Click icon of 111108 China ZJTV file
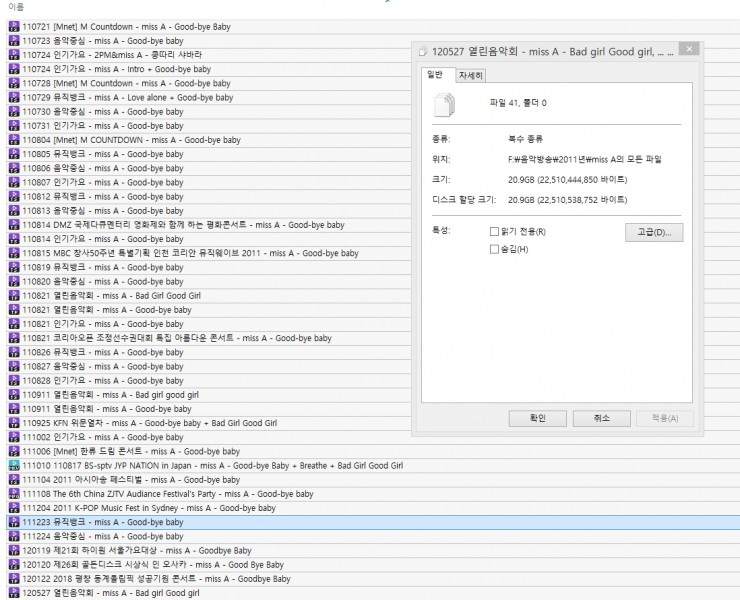The width and height of the screenshot is (740, 600). pos(14,494)
